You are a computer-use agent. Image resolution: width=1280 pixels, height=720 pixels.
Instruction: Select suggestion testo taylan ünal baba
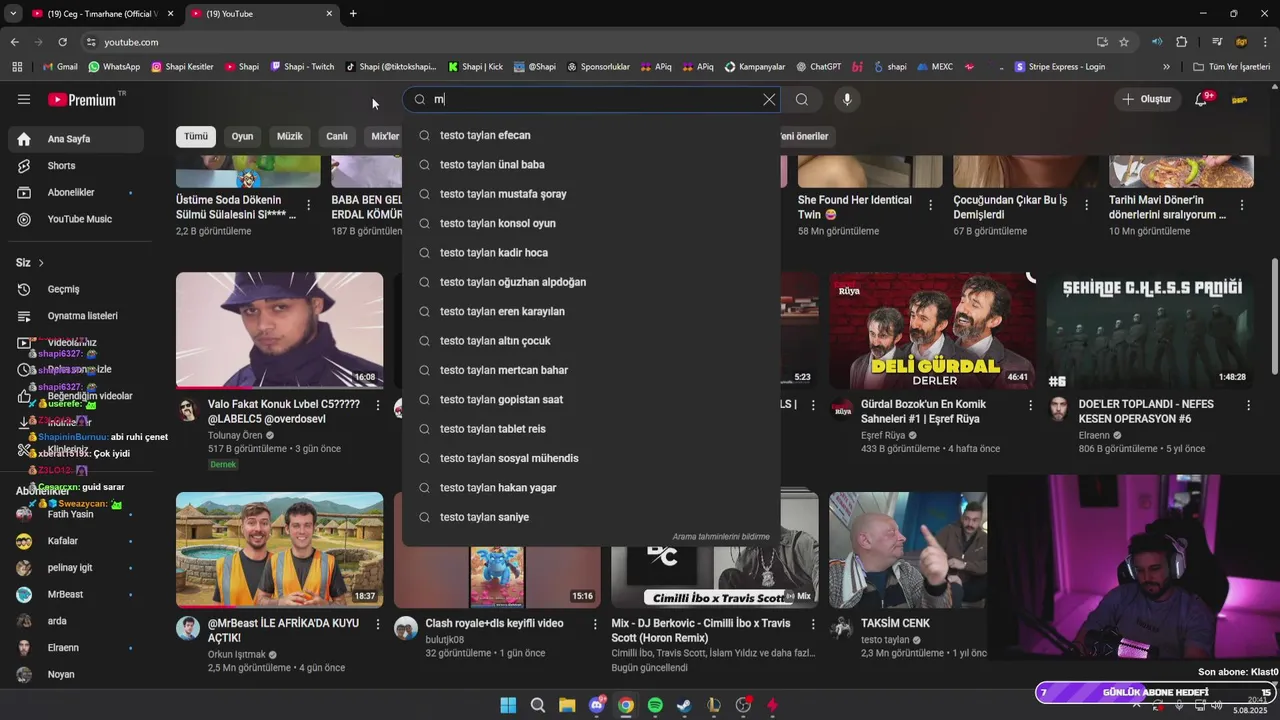(x=591, y=164)
